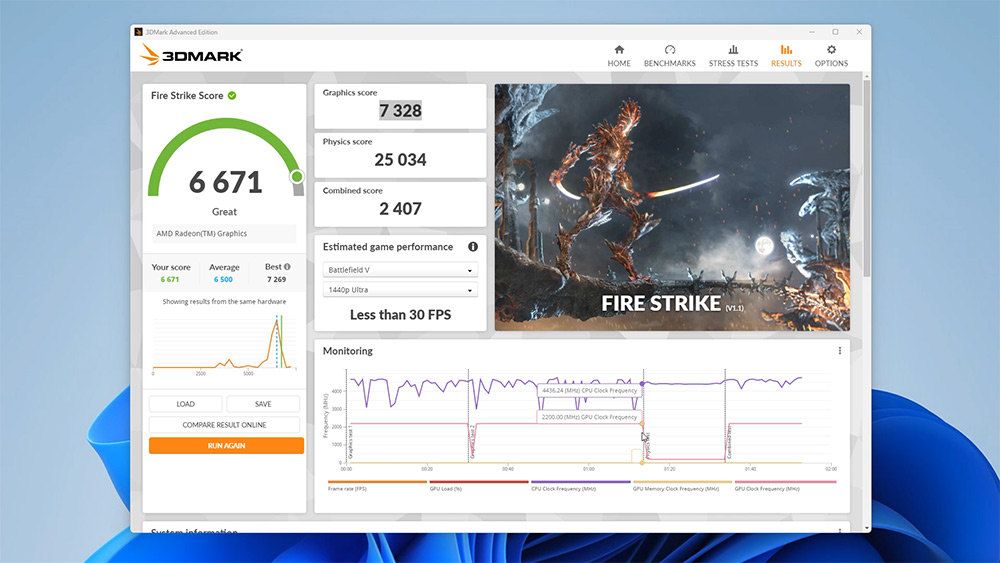Click the score distribution chart

tap(224, 344)
